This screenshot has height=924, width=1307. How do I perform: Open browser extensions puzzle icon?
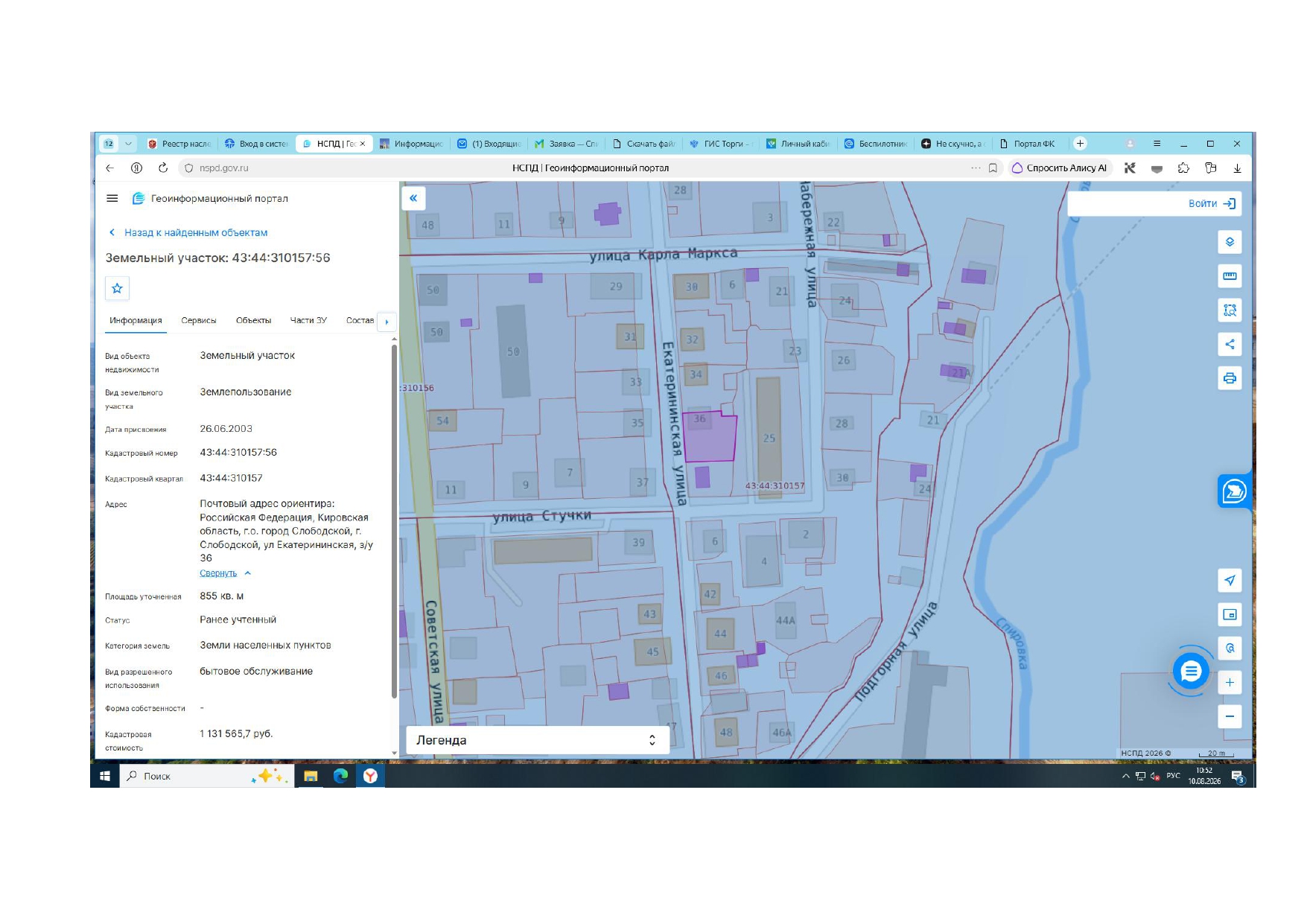coord(1183,168)
